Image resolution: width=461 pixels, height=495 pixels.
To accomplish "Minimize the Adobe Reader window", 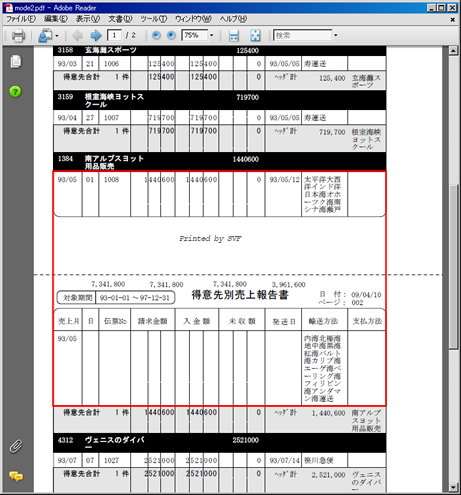I will pos(432,8).
